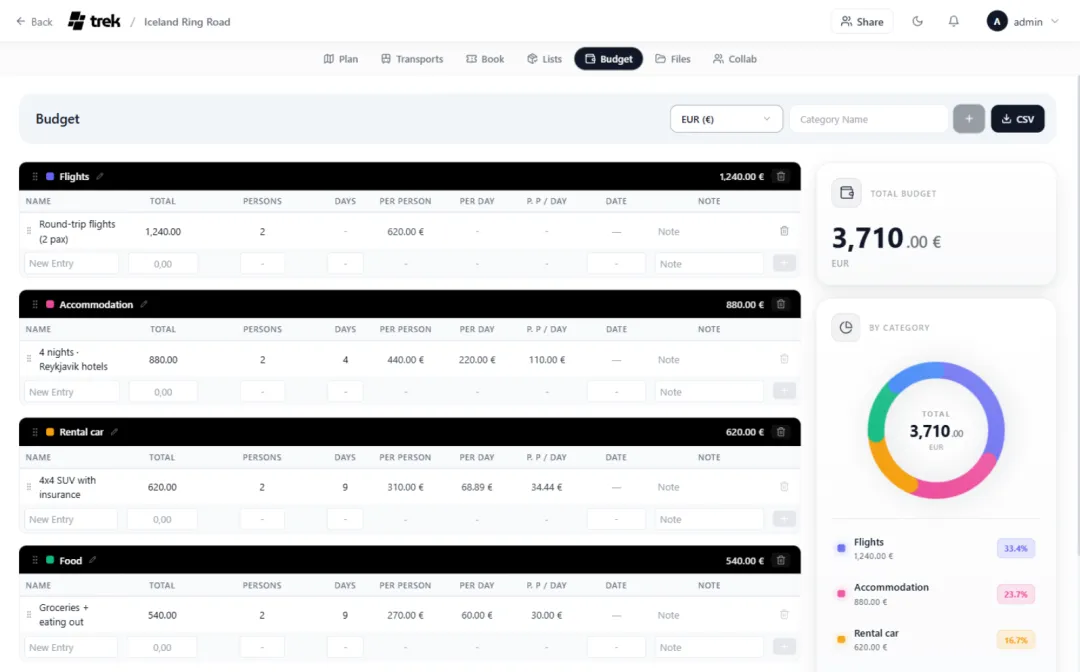Rename Flights category with pencil icon
The width and height of the screenshot is (1080, 672).
100,176
